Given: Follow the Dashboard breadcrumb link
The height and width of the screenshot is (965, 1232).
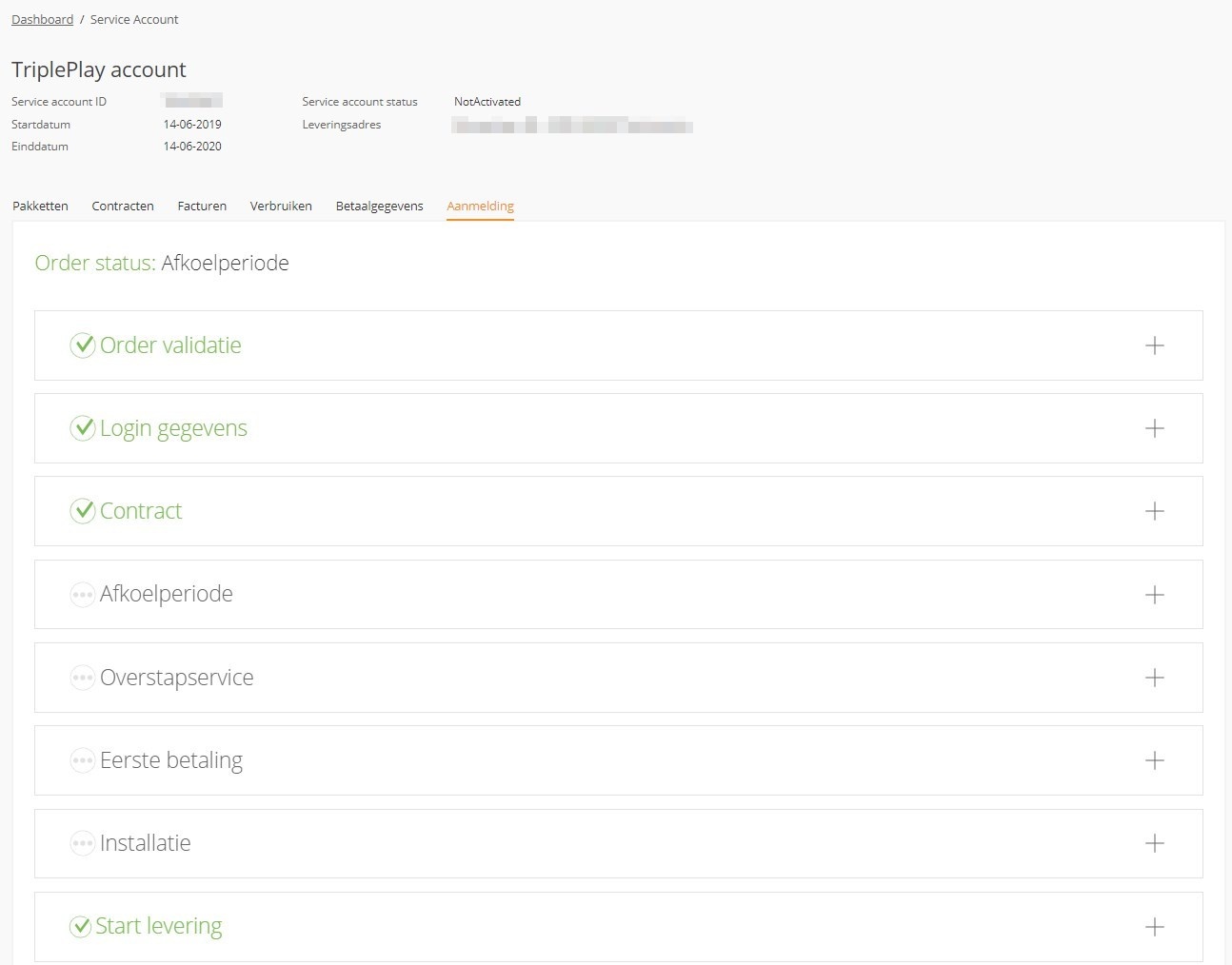Looking at the screenshot, I should click(x=42, y=19).
